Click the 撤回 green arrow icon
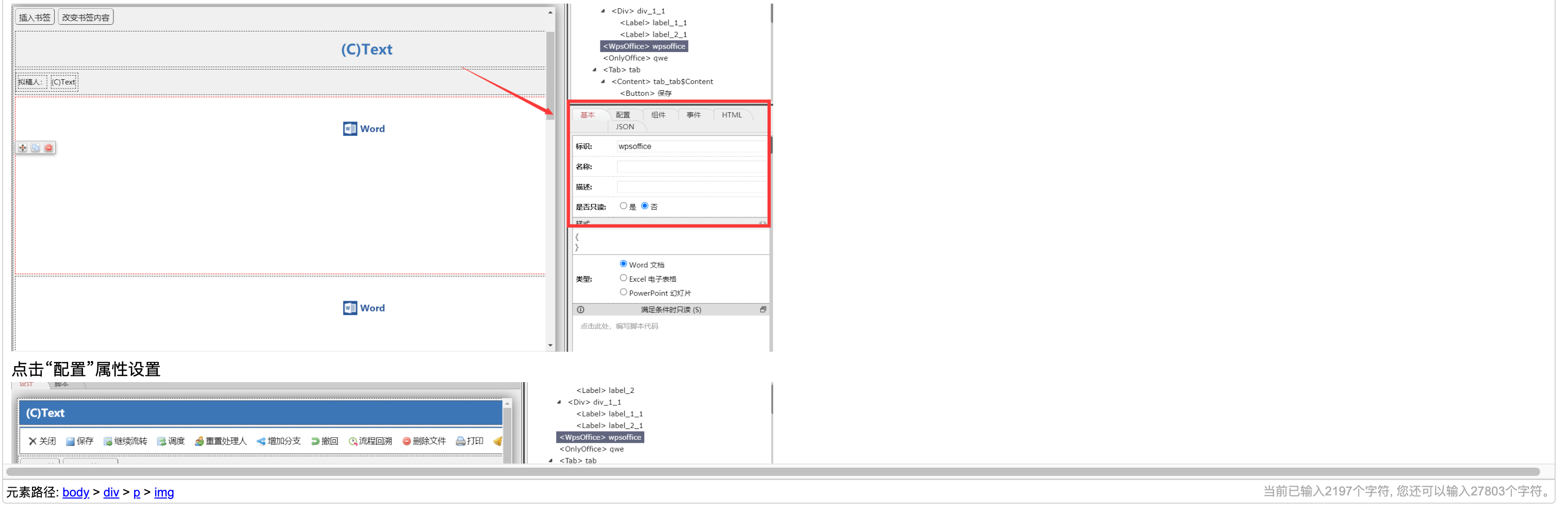Screen dimensions: 1568x515 [315, 441]
